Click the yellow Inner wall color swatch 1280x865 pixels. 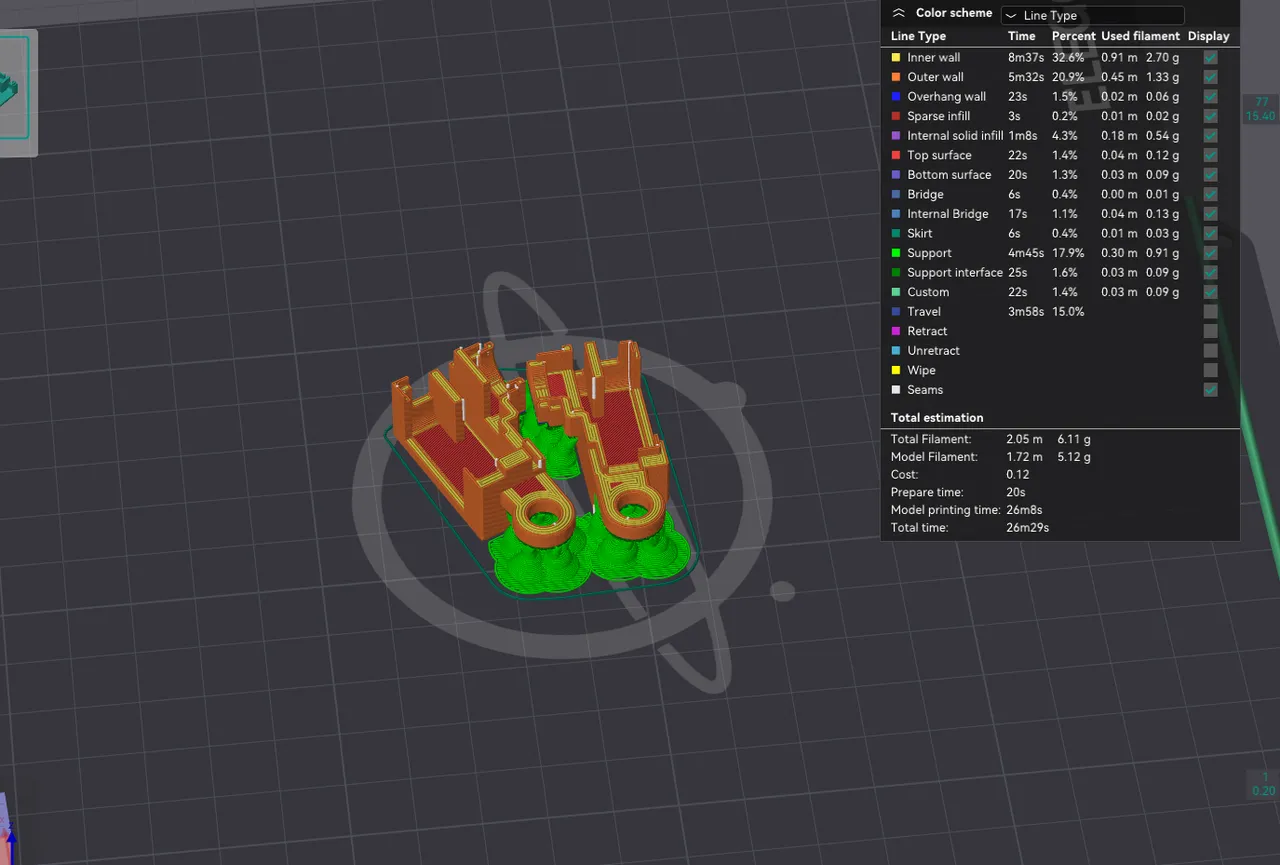[896, 58]
